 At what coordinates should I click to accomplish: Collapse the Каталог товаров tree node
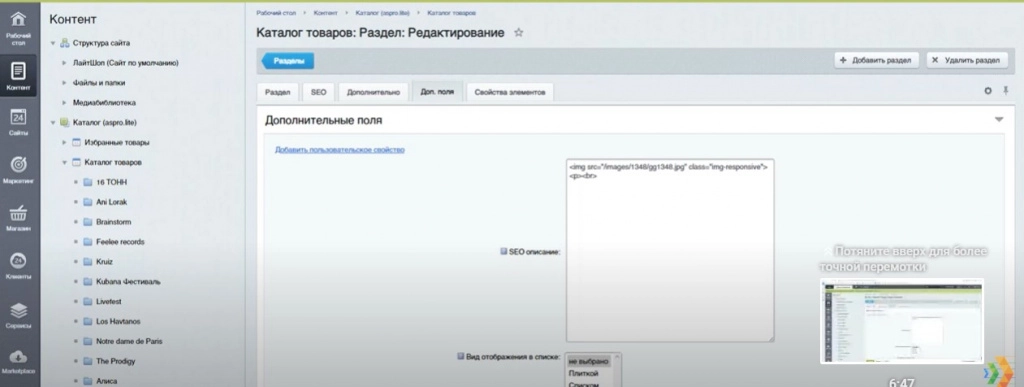[x=65, y=162]
